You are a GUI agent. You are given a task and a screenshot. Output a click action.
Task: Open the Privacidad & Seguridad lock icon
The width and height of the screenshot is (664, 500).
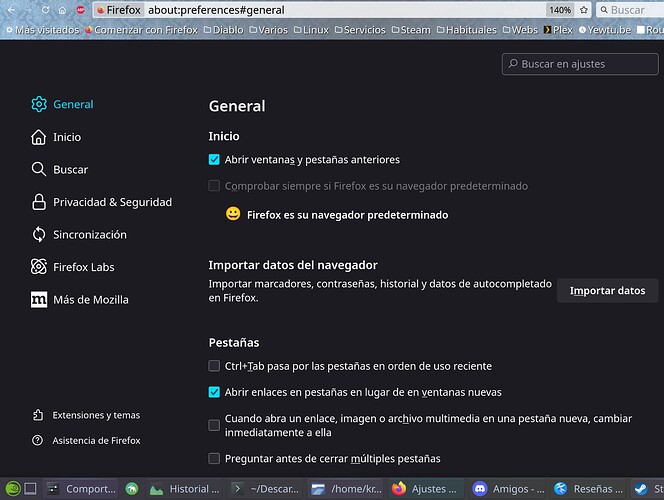(39, 202)
